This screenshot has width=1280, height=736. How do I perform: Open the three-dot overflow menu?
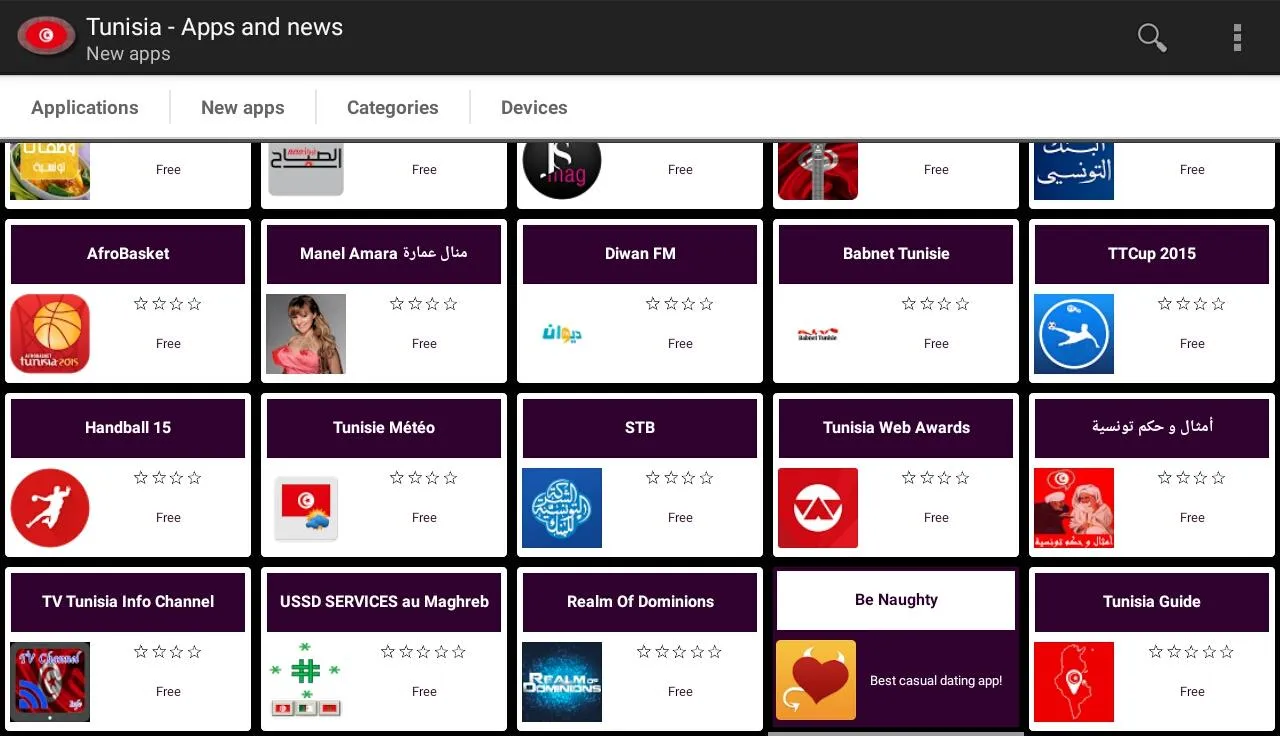[x=1237, y=38]
